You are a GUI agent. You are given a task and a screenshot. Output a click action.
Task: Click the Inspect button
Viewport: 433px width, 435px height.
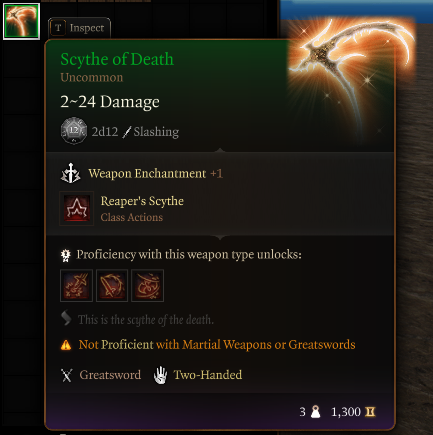coord(79,28)
